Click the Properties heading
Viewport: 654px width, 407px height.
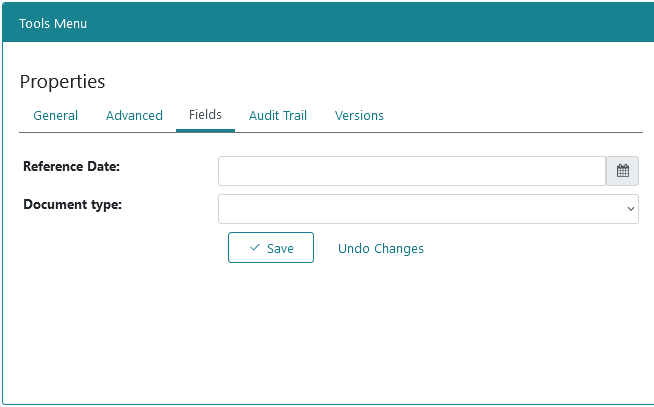(63, 82)
